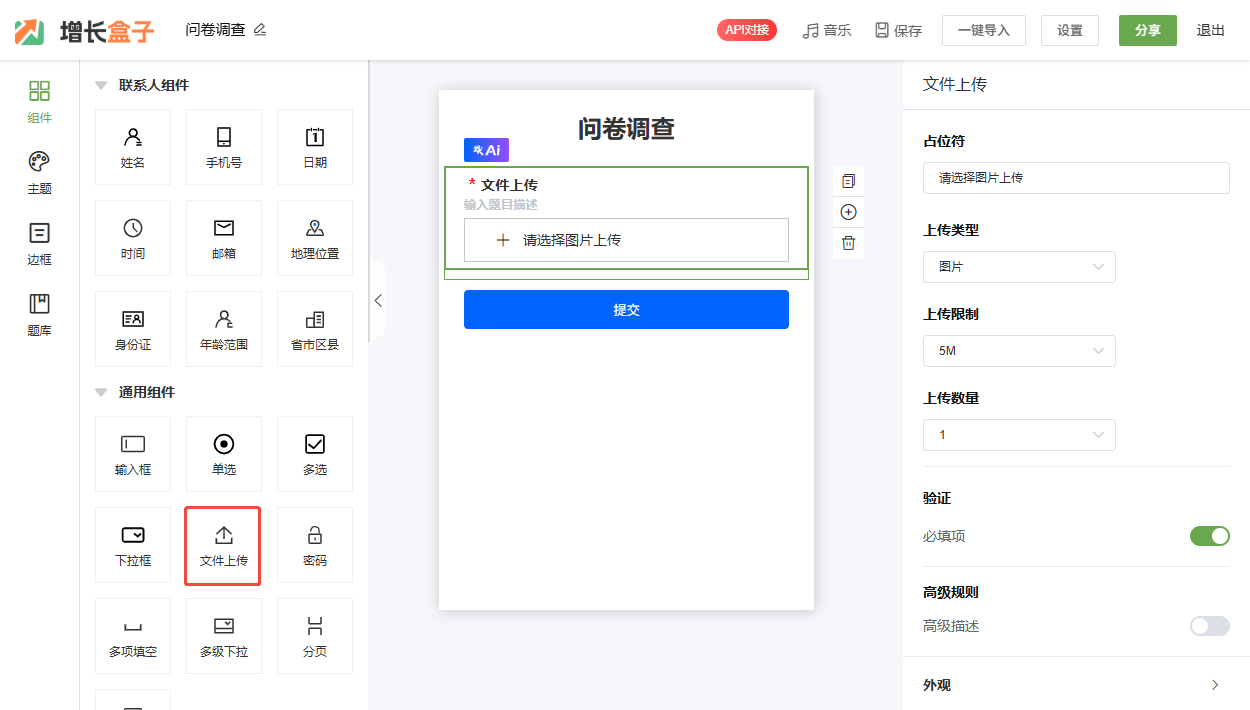The width and height of the screenshot is (1250, 710).
Task: Open 设置 settings button
Action: (x=1070, y=30)
